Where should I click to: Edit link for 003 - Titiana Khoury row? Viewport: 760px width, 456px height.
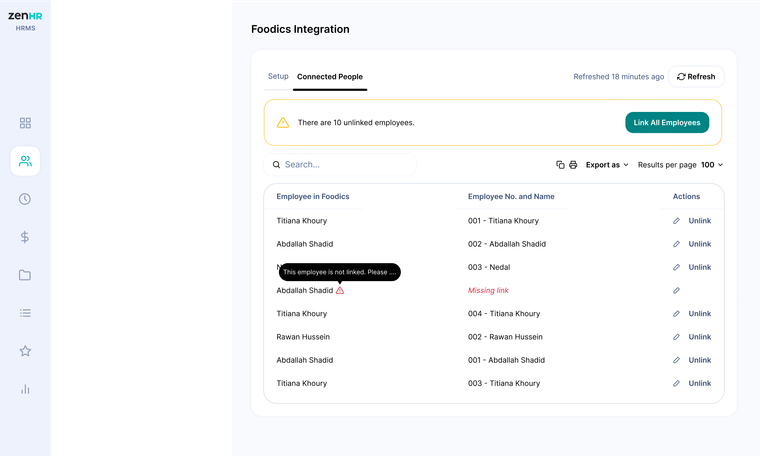tap(676, 383)
